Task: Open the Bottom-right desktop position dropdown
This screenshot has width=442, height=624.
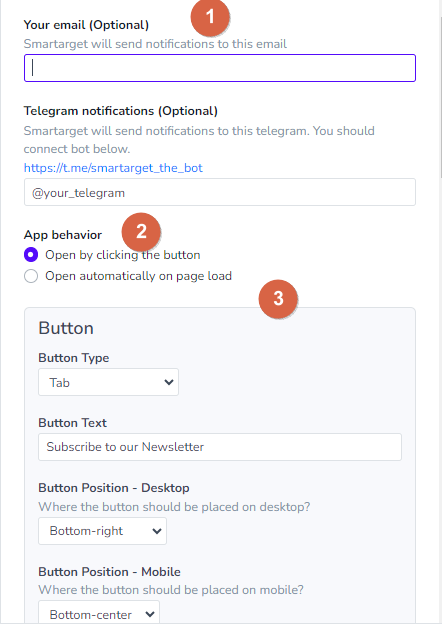Action: click(x=102, y=531)
